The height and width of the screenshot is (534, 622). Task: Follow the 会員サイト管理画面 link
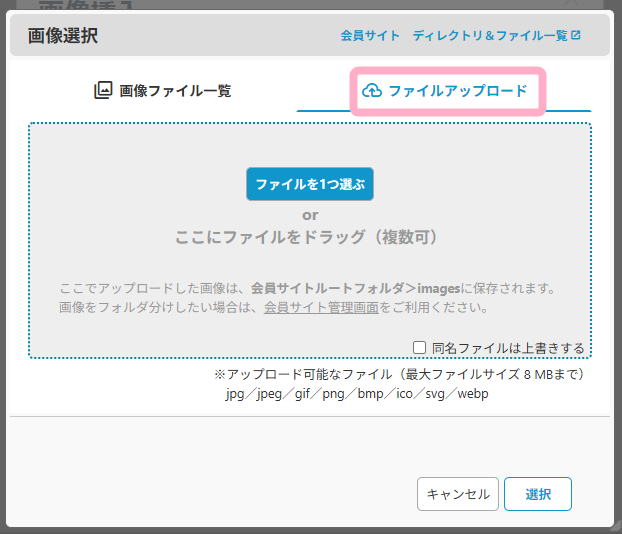(x=321, y=308)
